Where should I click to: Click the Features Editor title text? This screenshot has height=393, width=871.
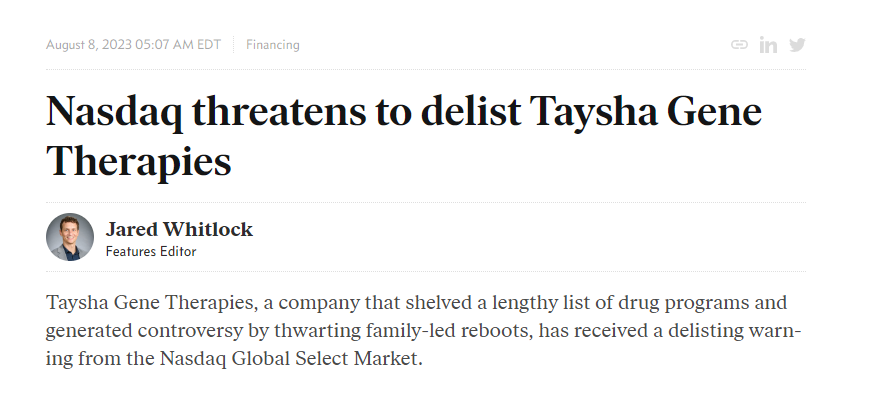tap(151, 251)
